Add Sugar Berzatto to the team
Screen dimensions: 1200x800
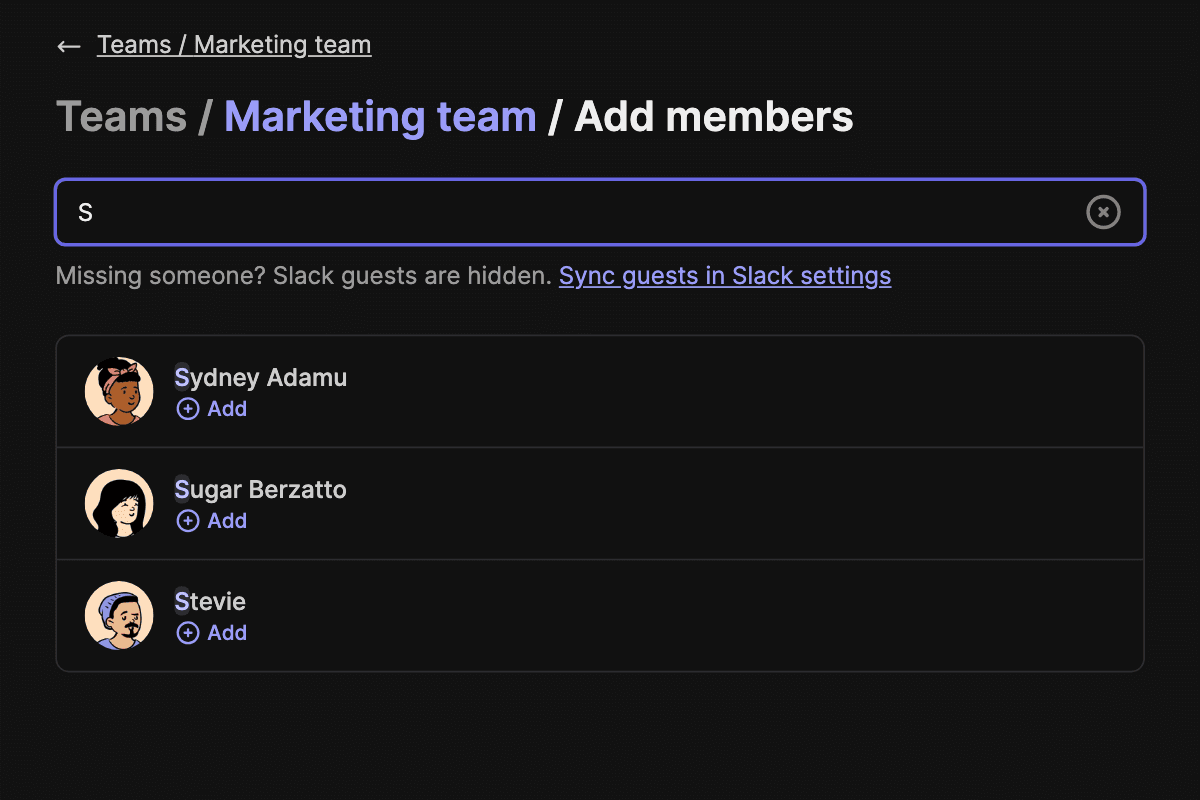211,520
